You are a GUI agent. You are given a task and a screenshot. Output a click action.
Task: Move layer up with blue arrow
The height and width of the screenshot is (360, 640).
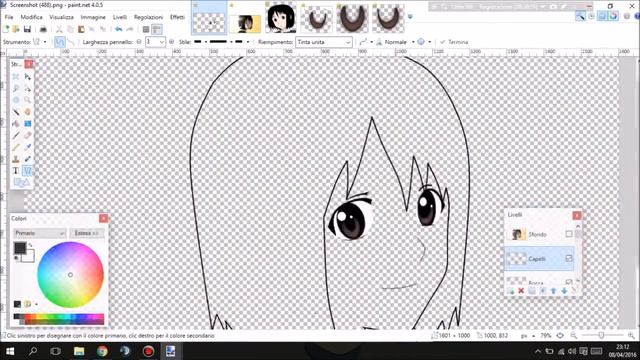(553, 291)
